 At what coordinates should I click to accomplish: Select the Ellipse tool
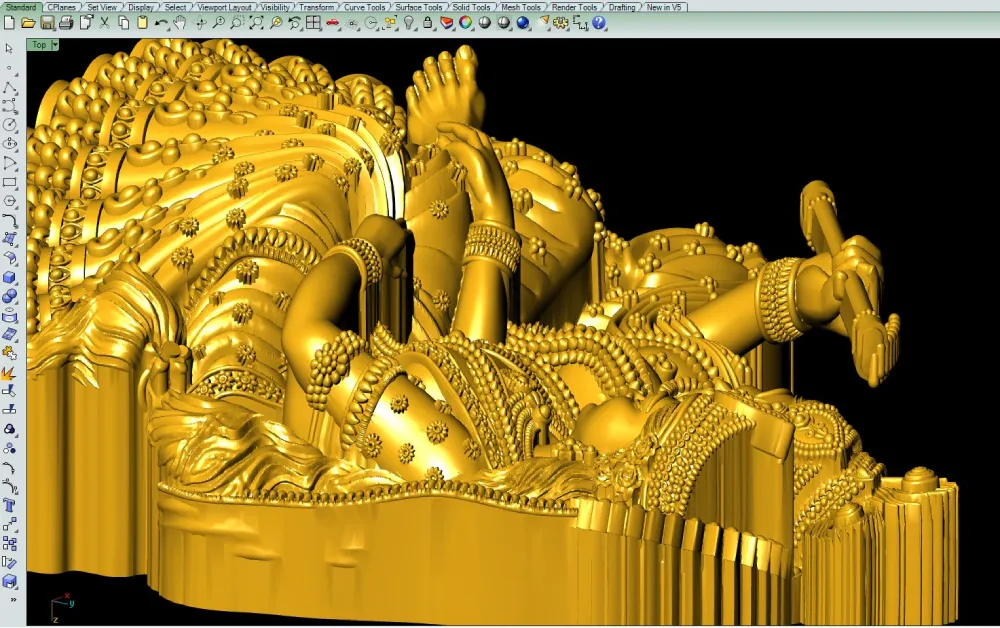pos(9,144)
